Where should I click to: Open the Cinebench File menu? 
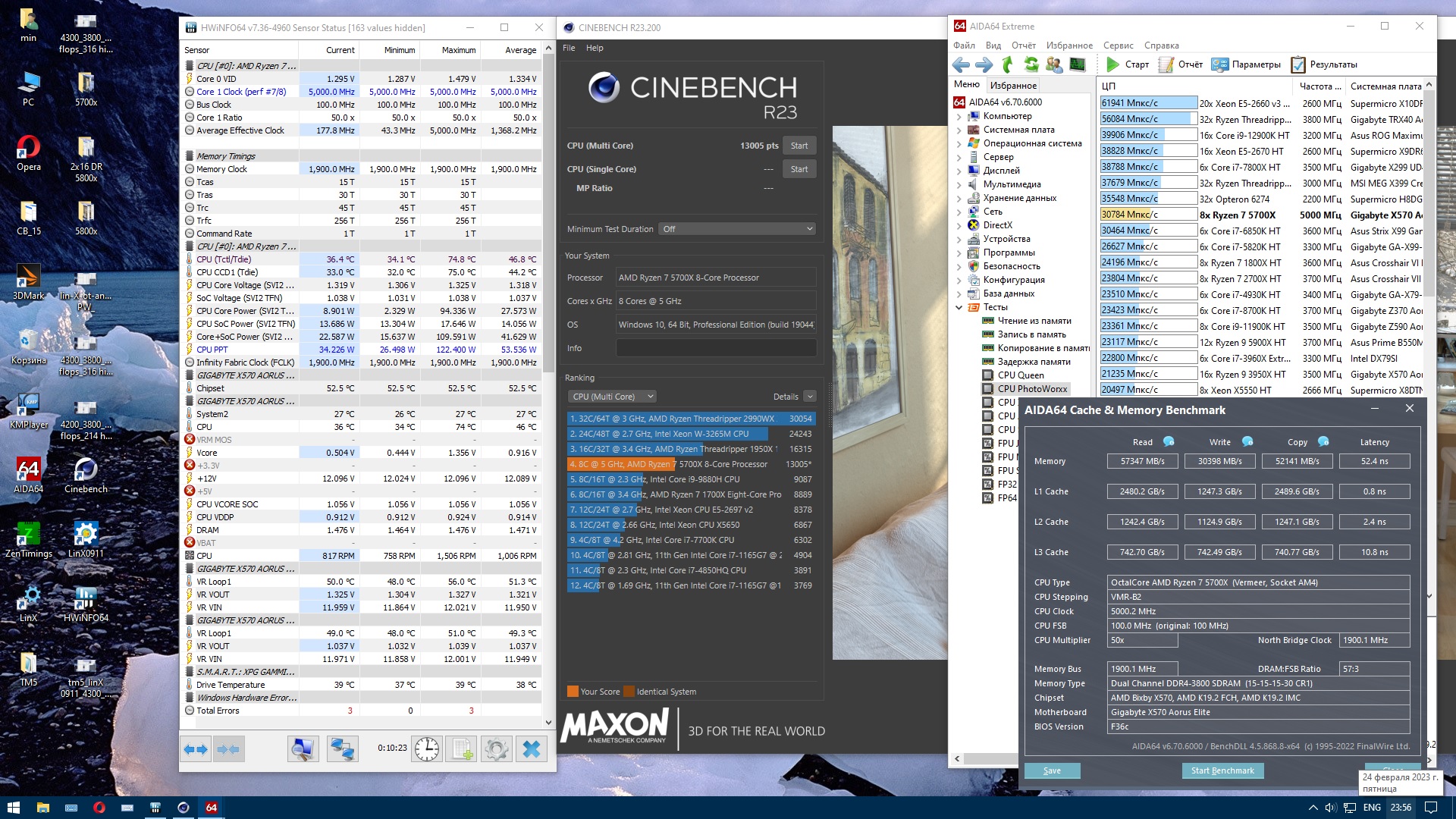[569, 48]
